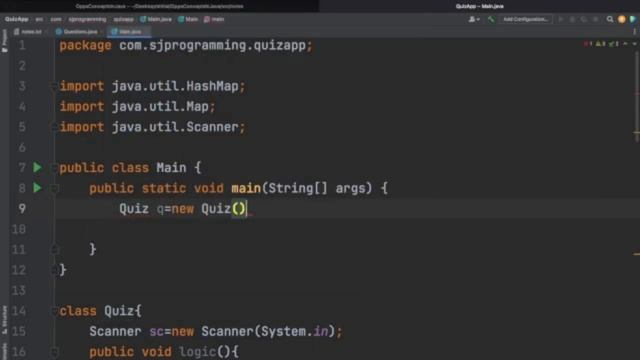Run the main method from the gutter
Viewport: 640px width, 360px height.
(x=37, y=188)
